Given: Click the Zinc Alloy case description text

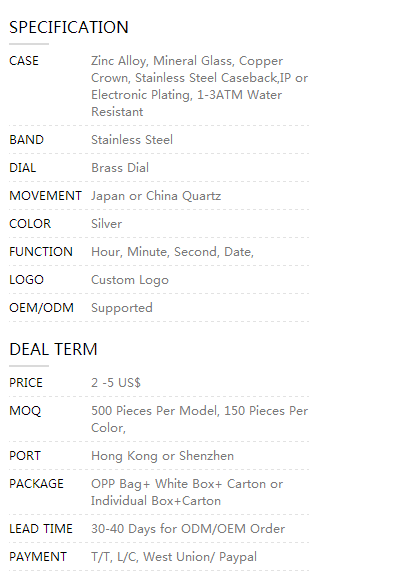Looking at the screenshot, I should (x=200, y=86).
